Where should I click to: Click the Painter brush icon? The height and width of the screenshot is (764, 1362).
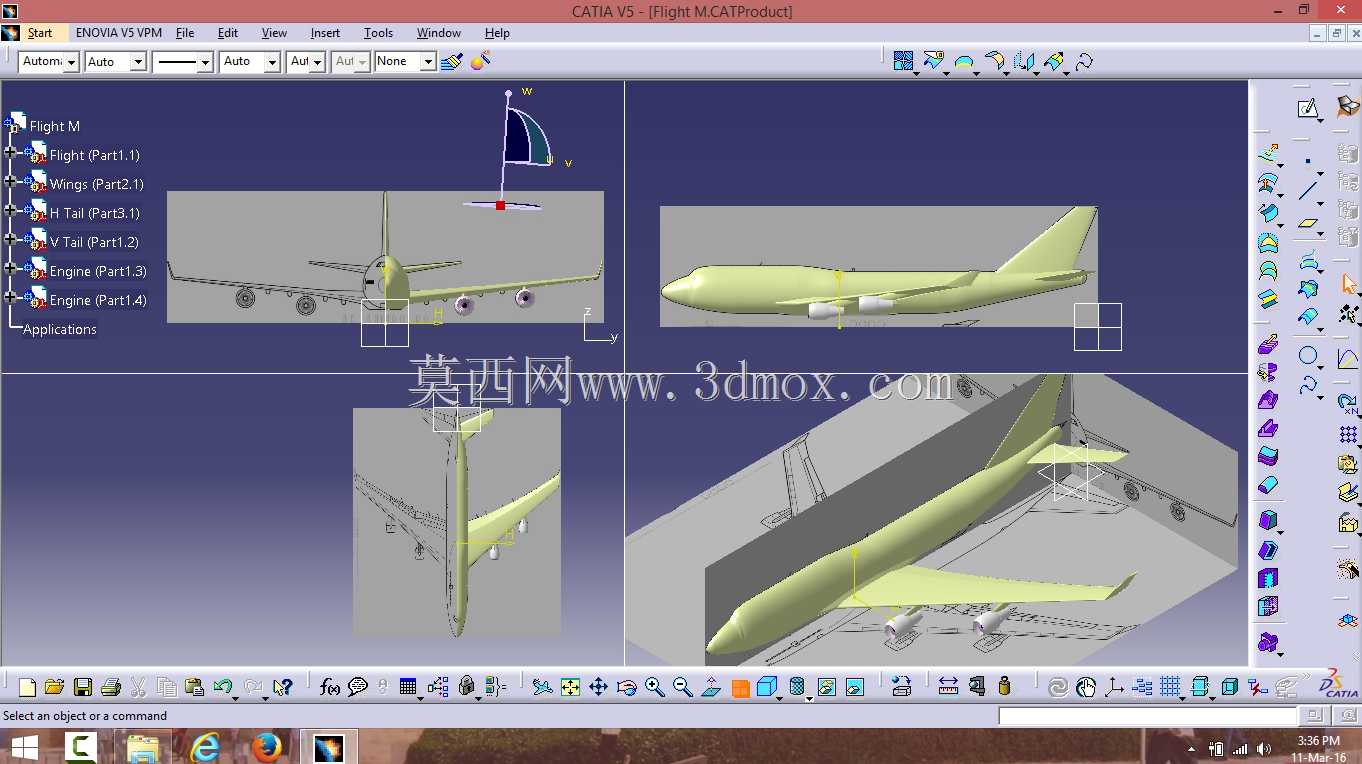pyautogui.click(x=451, y=61)
